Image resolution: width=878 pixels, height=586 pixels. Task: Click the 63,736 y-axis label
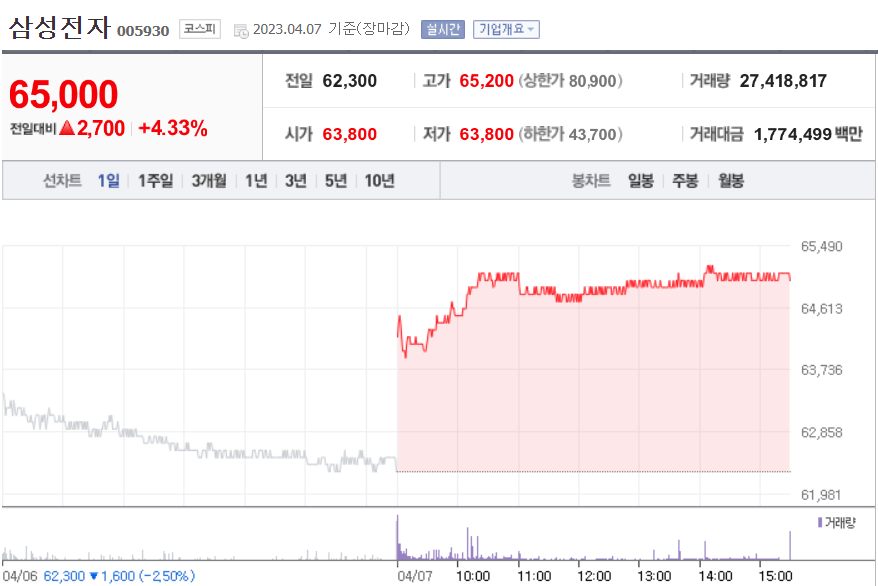coord(821,370)
